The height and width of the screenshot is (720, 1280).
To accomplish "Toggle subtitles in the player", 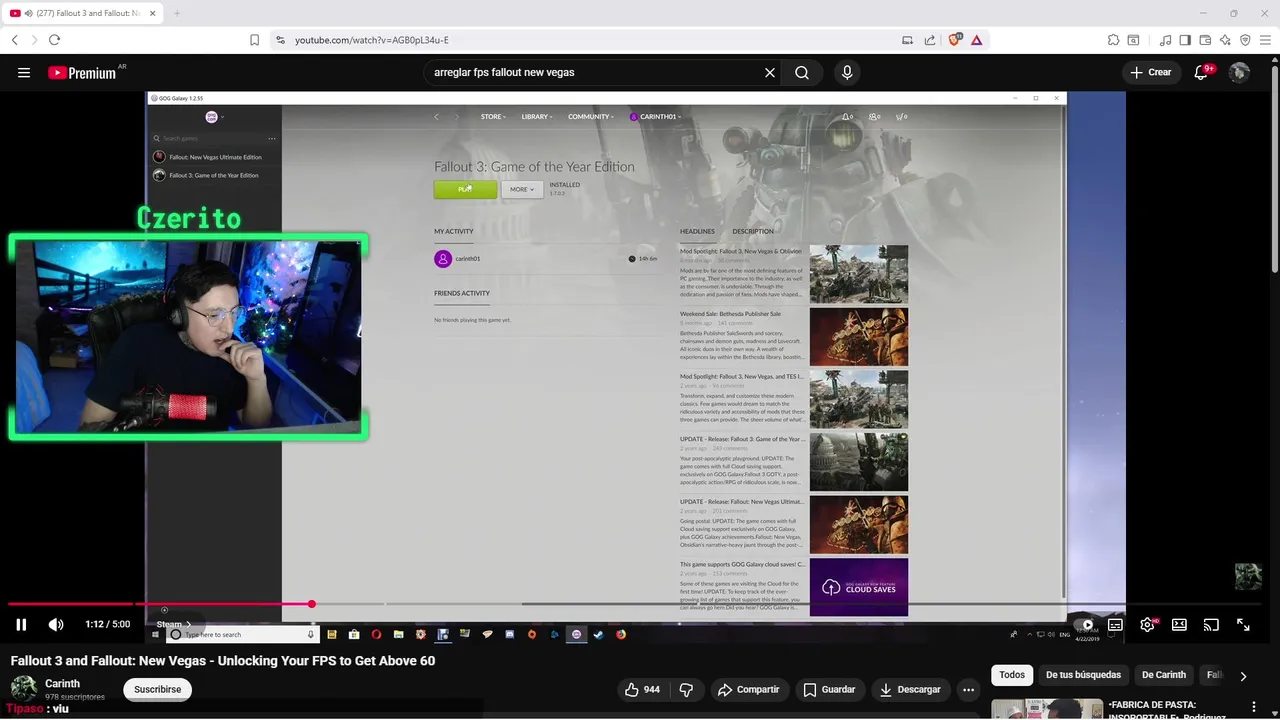I will pyautogui.click(x=1115, y=625).
